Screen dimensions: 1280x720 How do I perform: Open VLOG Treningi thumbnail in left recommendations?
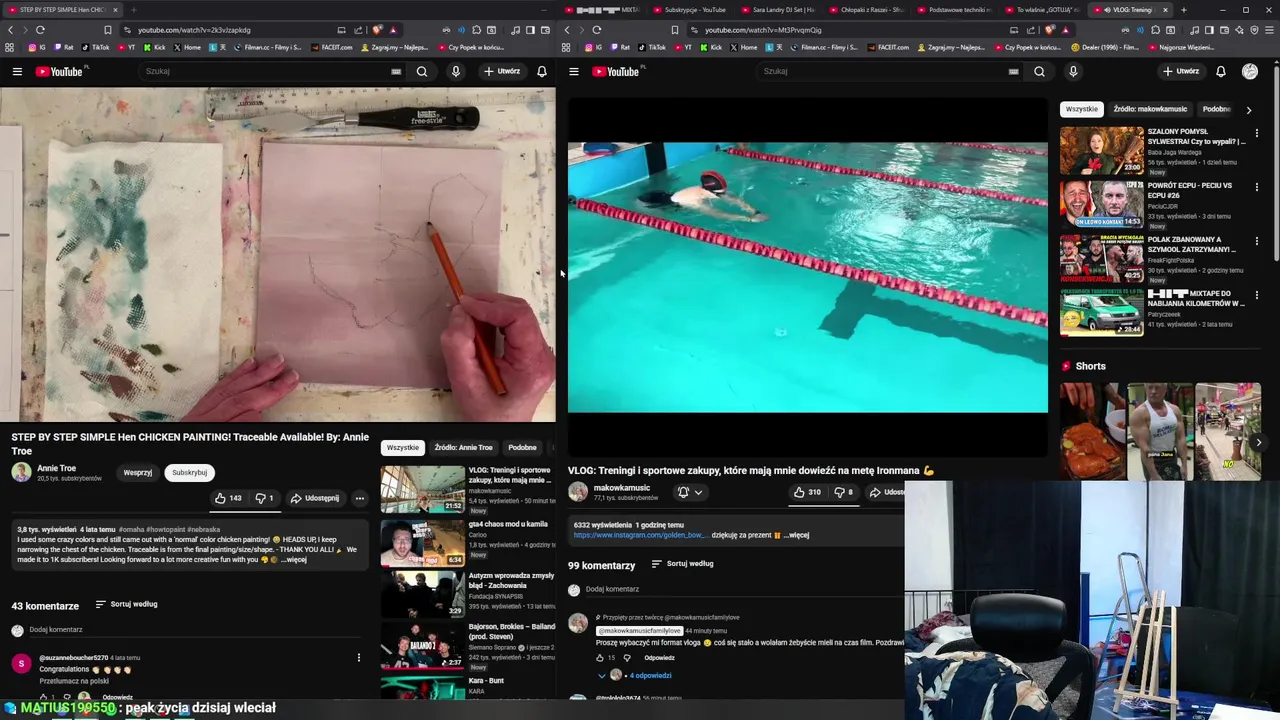(x=422, y=489)
